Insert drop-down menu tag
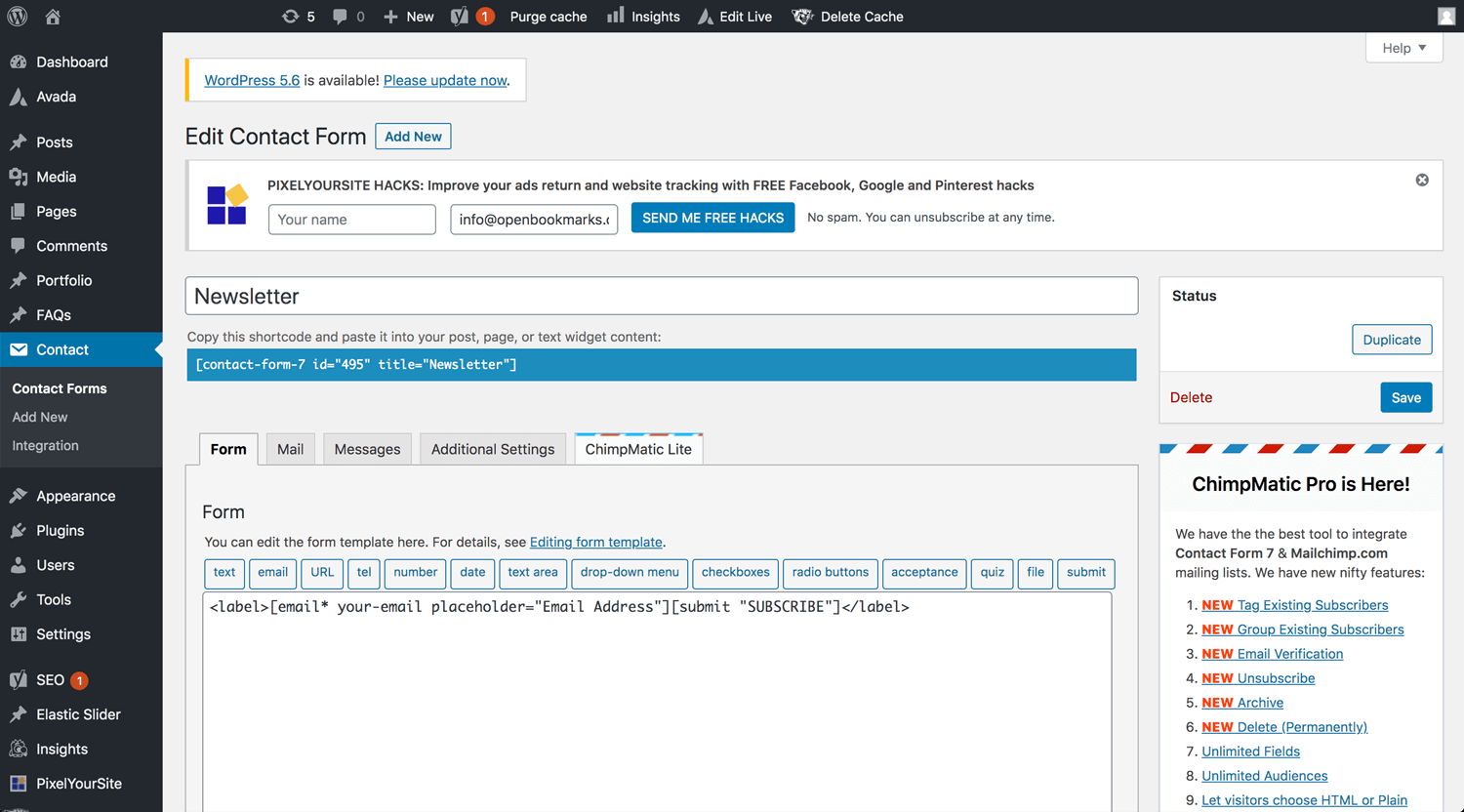This screenshot has height=812, width=1464. tap(630, 573)
